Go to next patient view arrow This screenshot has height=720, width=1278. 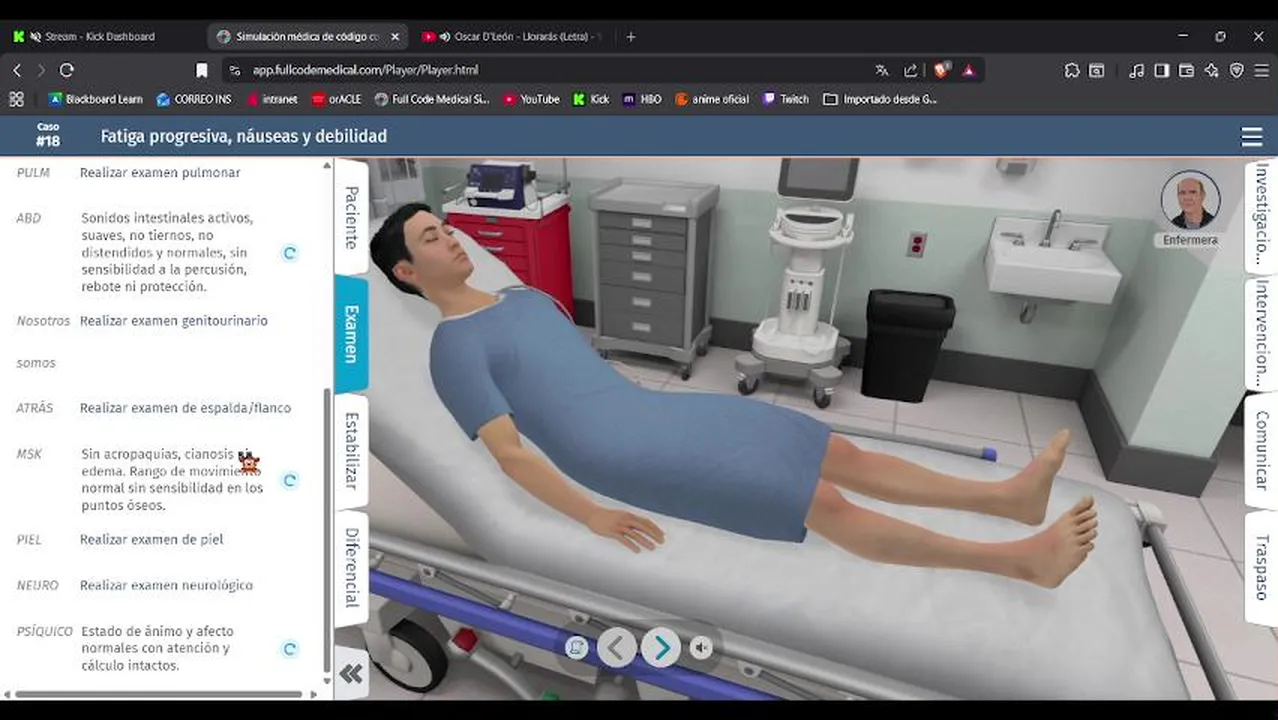tap(661, 648)
